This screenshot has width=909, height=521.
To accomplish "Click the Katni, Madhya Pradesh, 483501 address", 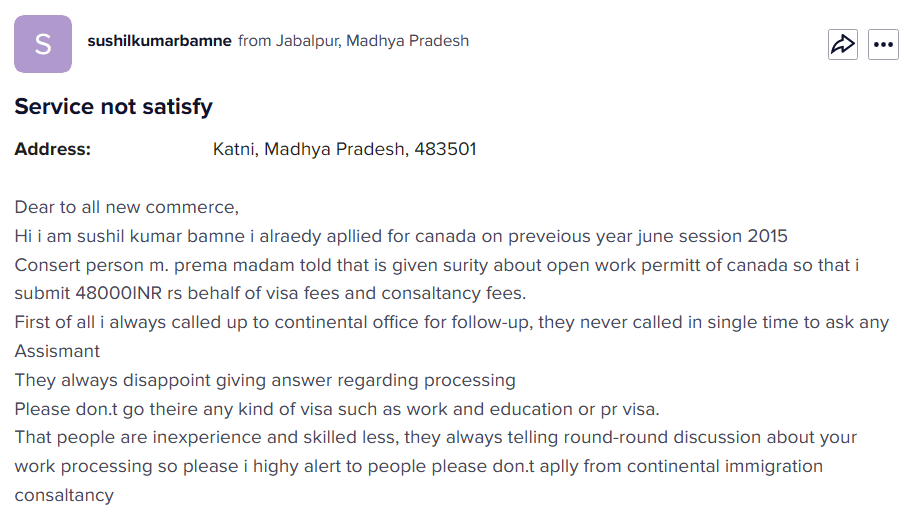I will tap(344, 149).
